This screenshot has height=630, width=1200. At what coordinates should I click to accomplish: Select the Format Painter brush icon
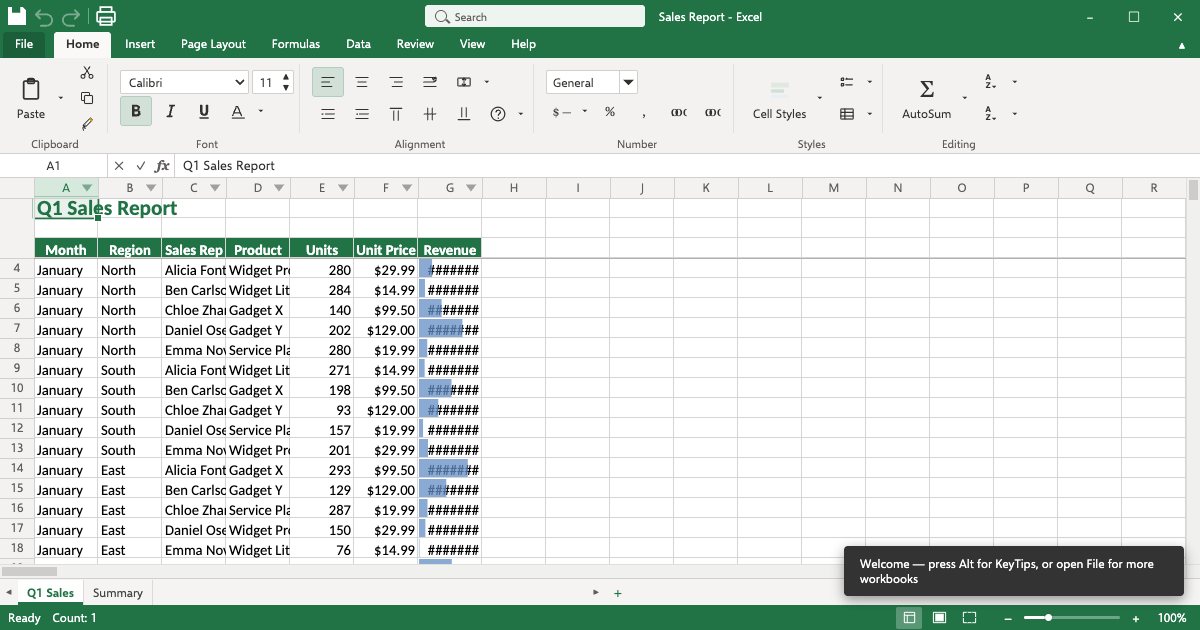(87, 124)
